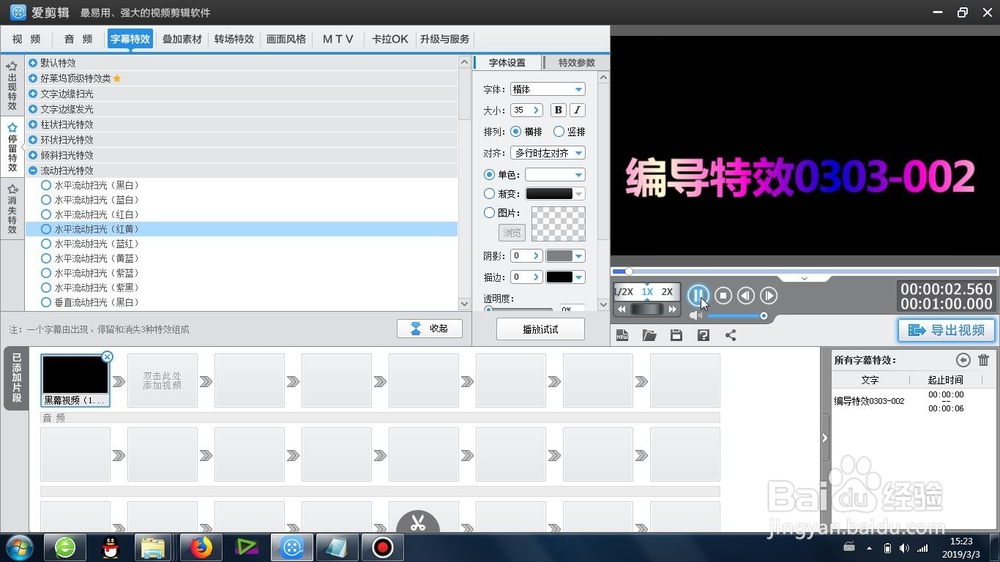The height and width of the screenshot is (562, 1000).
Task: Remove 黑幕视频 clip via its X icon
Action: point(107,357)
